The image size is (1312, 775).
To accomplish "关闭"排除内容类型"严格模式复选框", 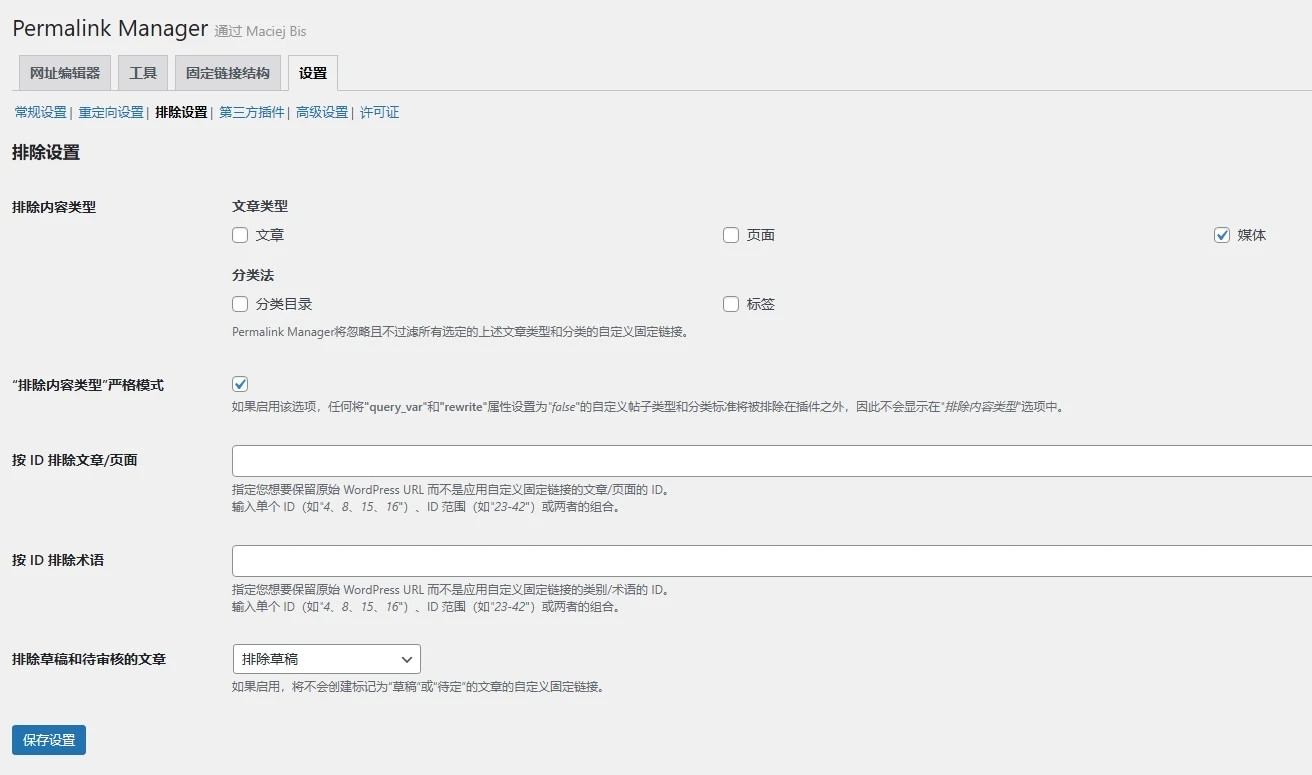I will coord(239,382).
